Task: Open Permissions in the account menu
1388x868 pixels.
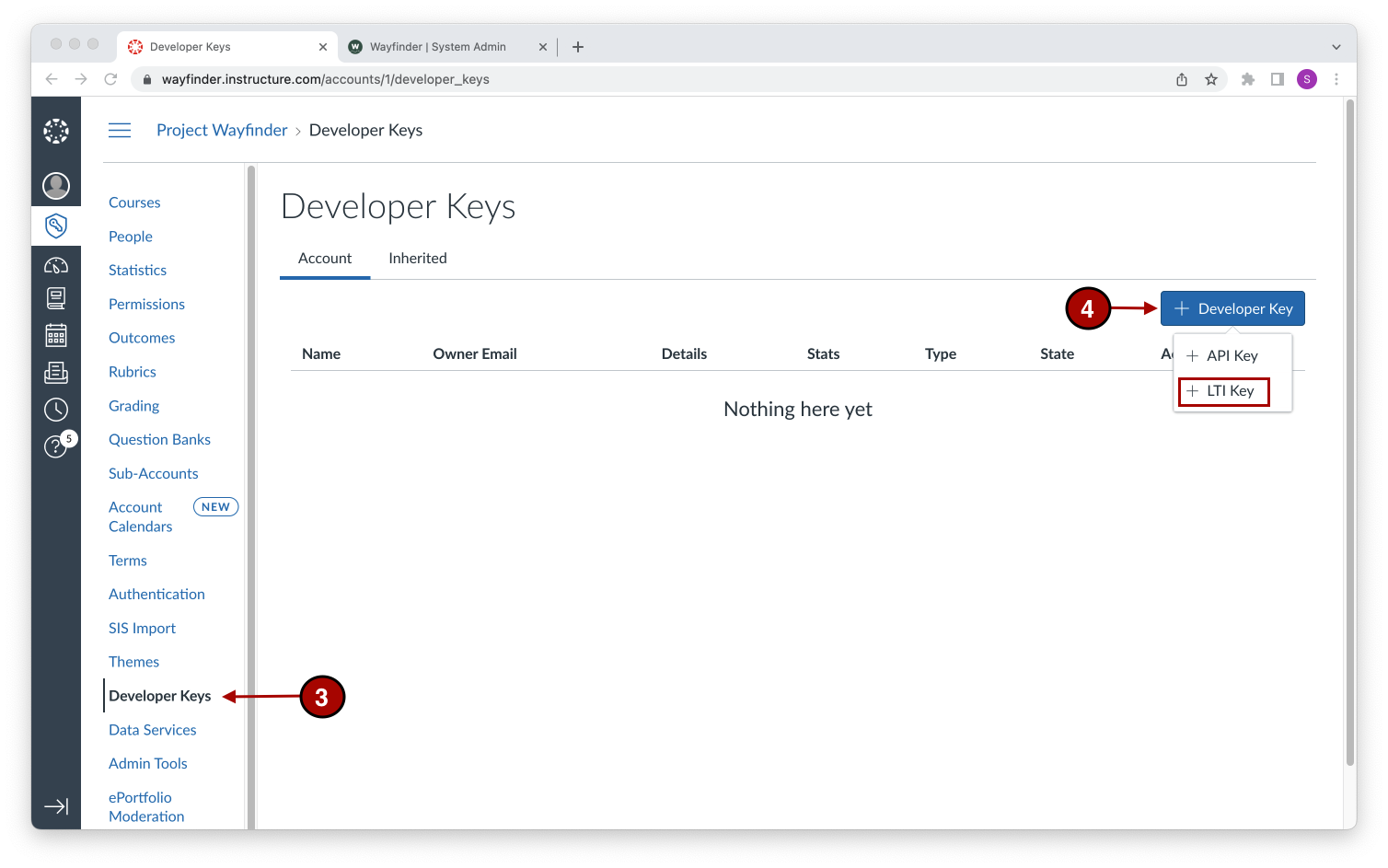Action: tap(147, 305)
